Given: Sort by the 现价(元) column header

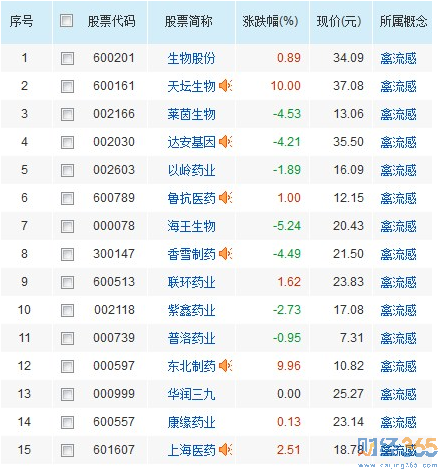Looking at the screenshot, I should pos(339,21).
